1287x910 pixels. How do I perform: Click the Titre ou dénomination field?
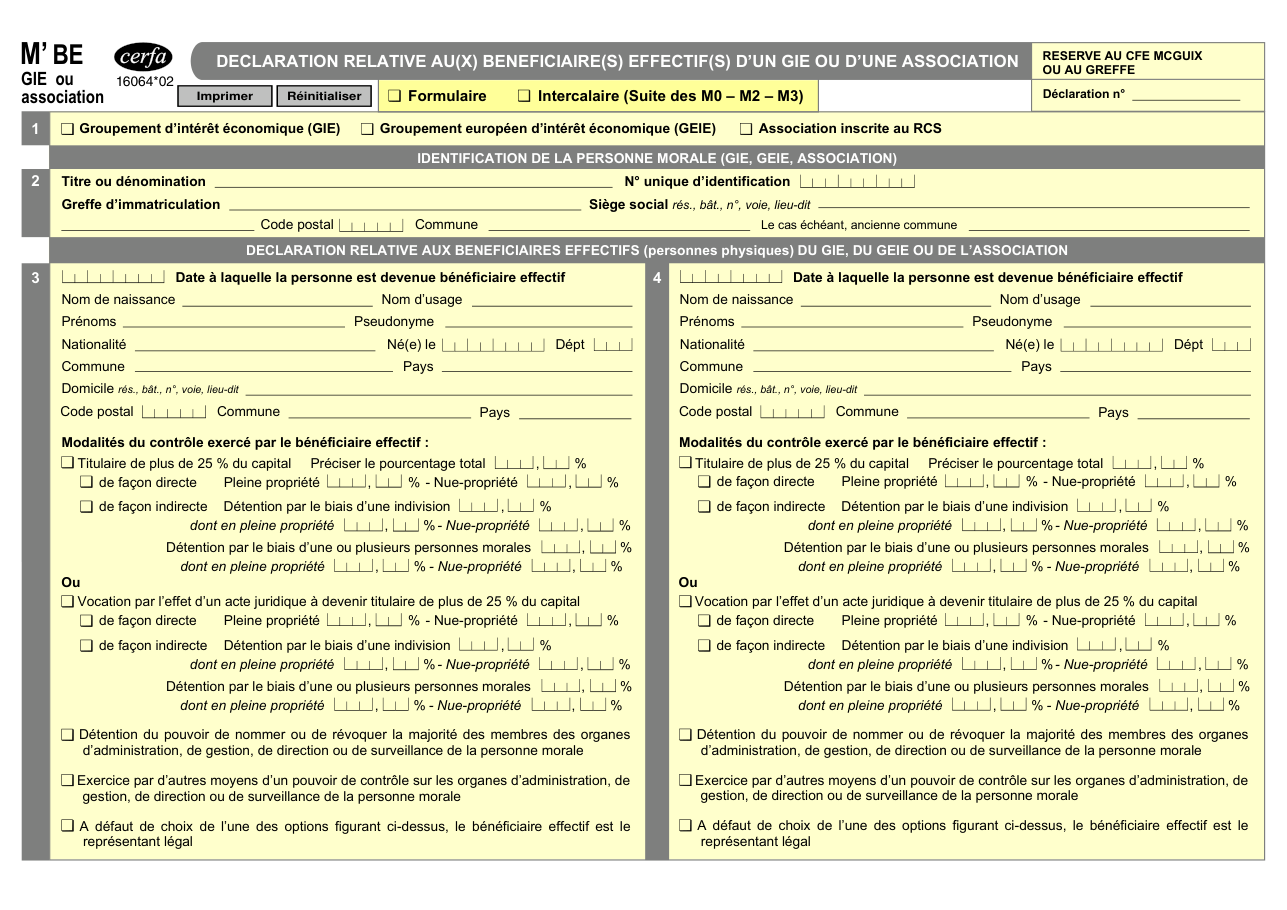click(413, 181)
